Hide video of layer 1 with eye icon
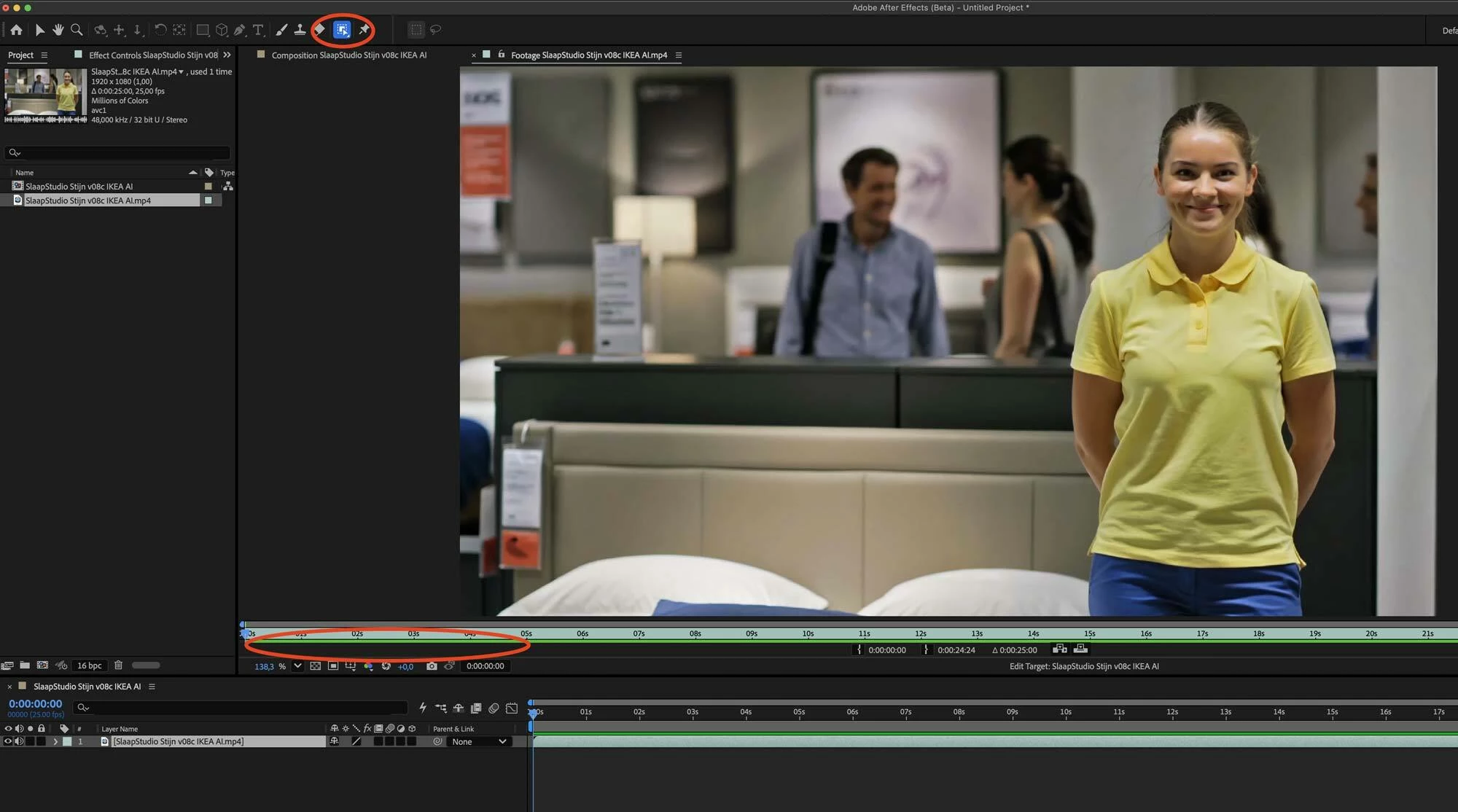 8,741
